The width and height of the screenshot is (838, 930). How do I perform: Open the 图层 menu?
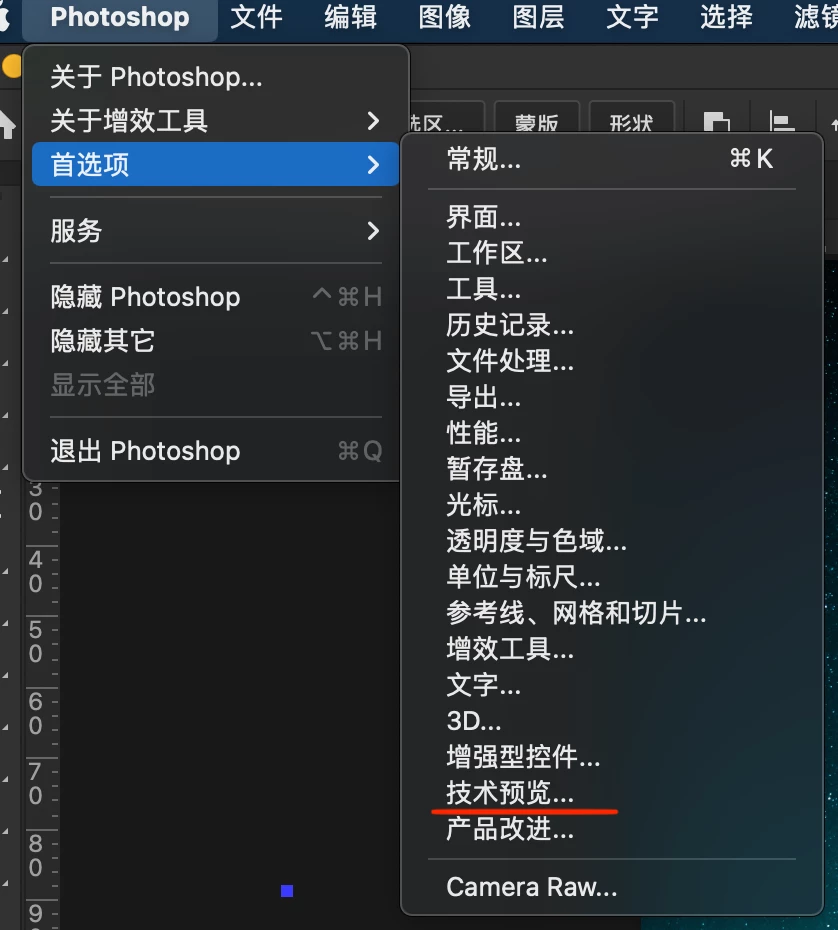(x=539, y=17)
